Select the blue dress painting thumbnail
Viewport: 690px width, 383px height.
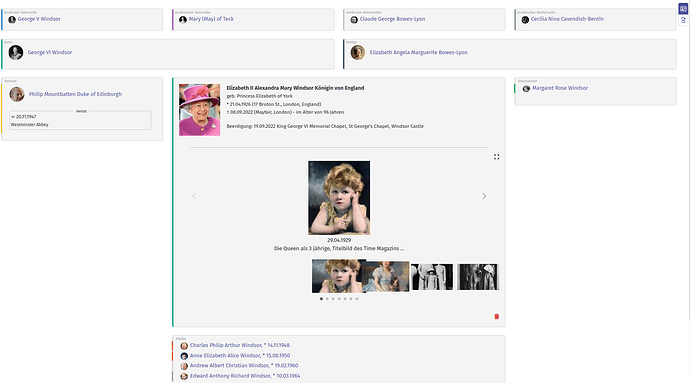point(387,276)
